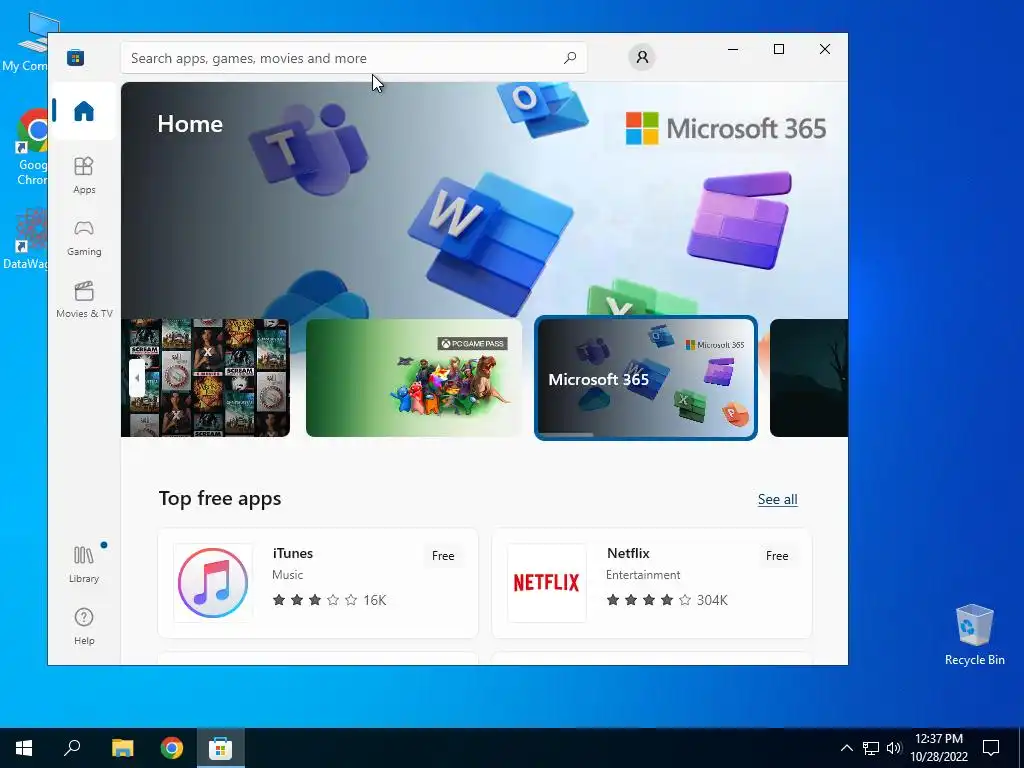Show hidden system tray icons
This screenshot has height=768, width=1024.
(x=846, y=748)
